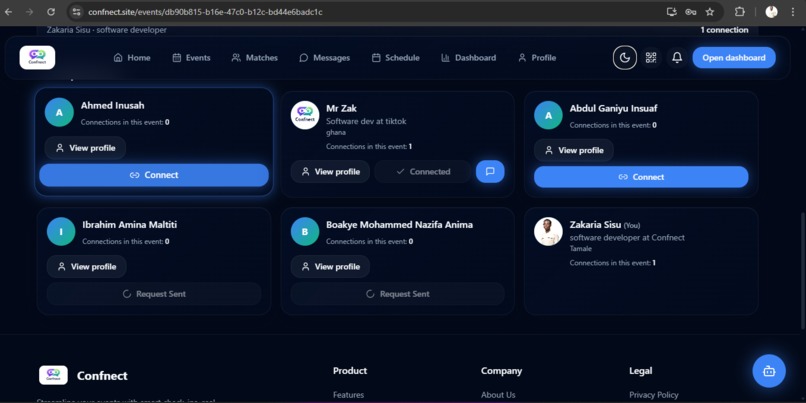Click Abdul Ganiyu Insuaf's avatar
This screenshot has width=806, height=403.
[548, 115]
